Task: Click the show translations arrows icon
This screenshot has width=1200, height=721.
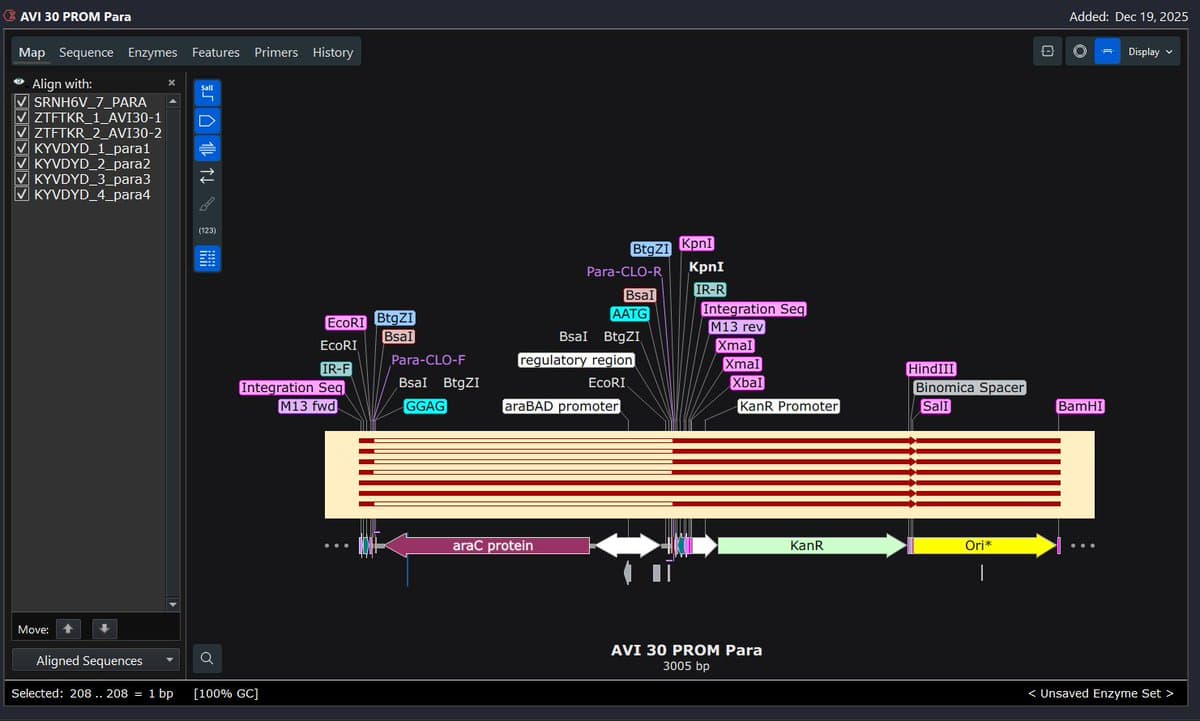Action: tap(207, 176)
